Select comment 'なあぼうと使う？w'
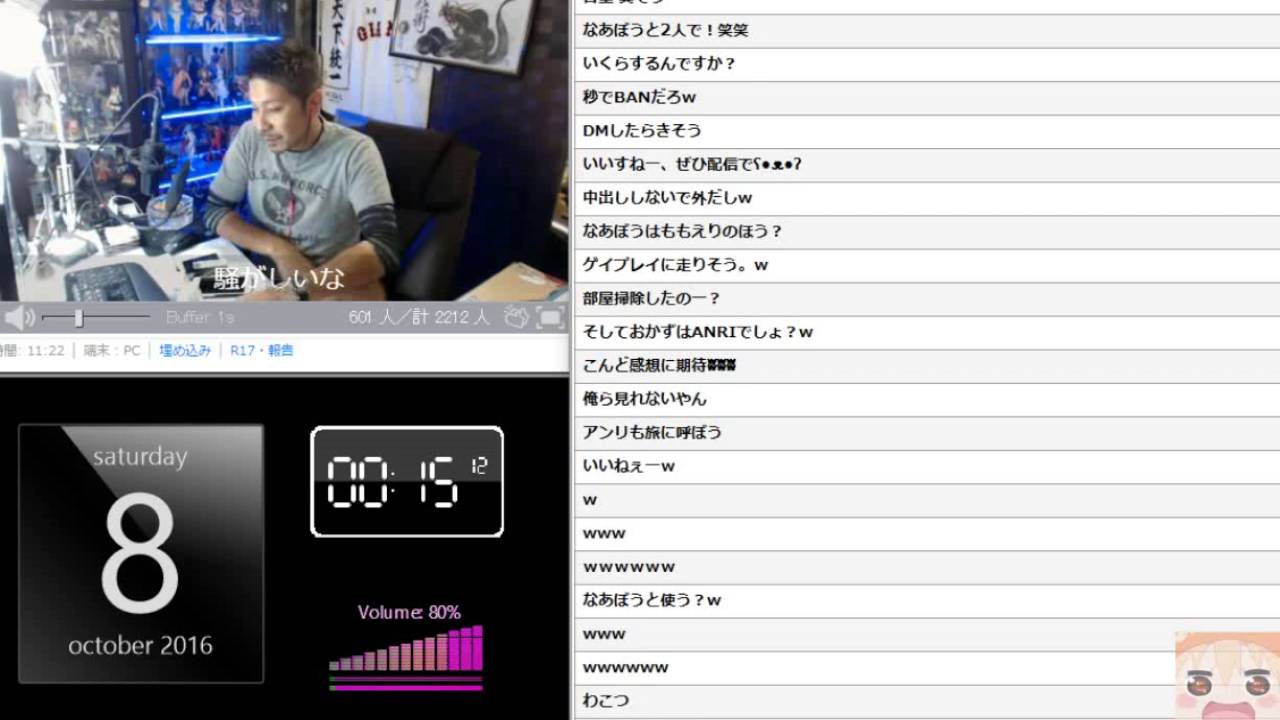1280x720 pixels. [x=651, y=601]
